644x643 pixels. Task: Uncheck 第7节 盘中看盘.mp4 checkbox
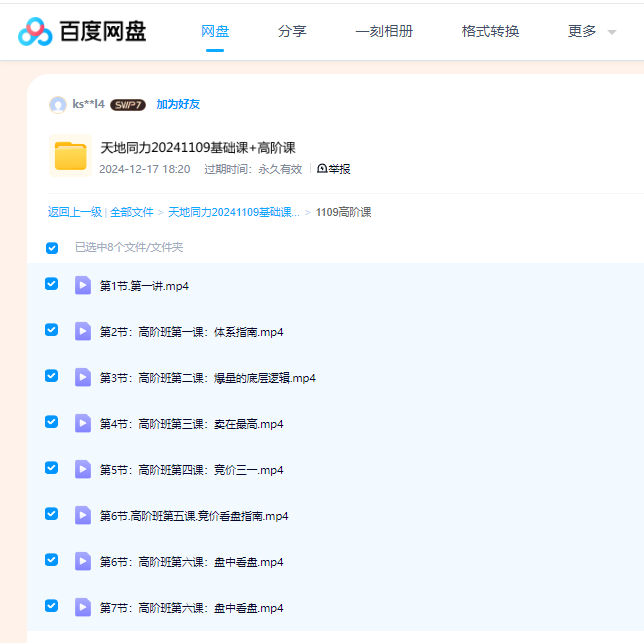pos(51,606)
